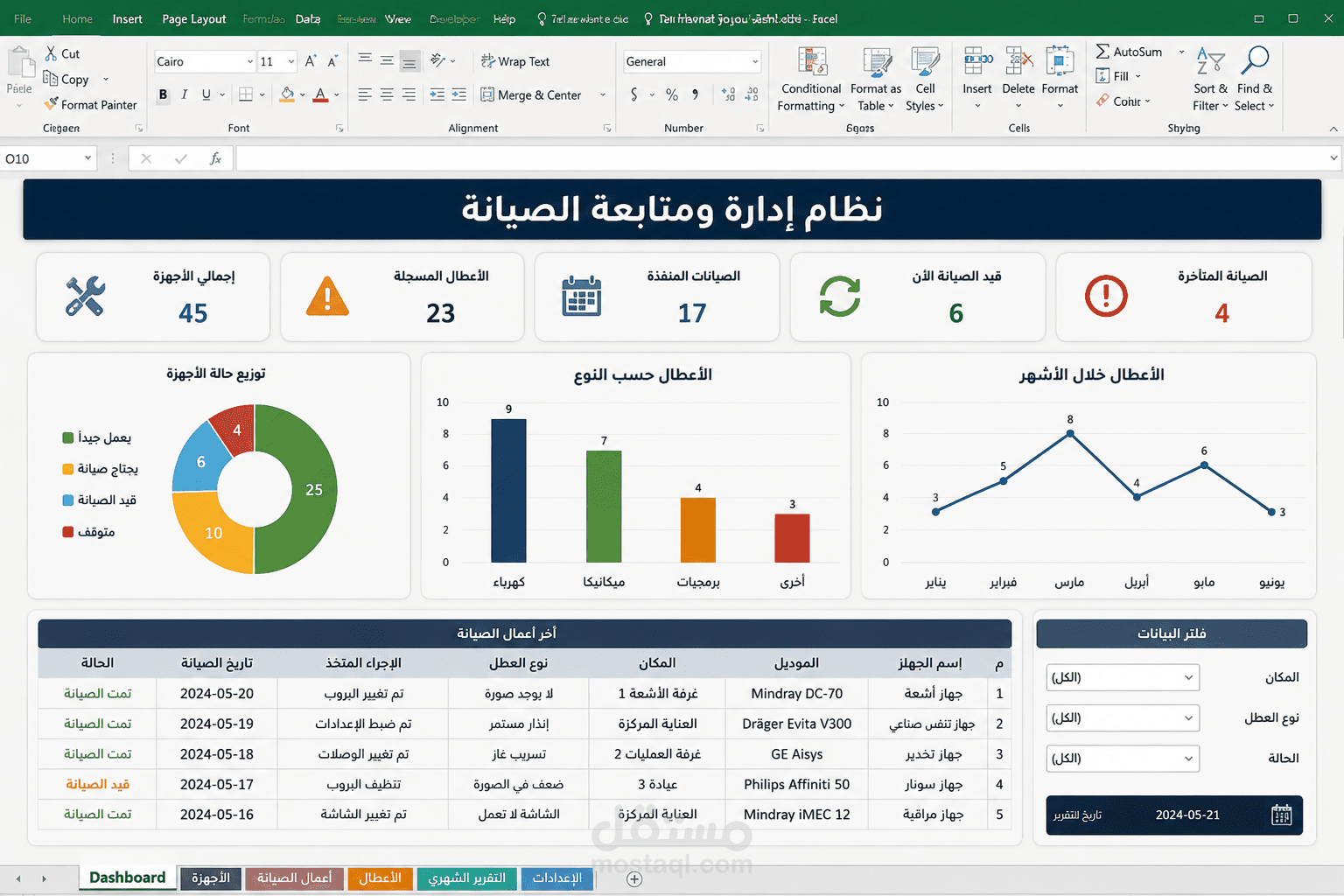Open Font Color dropdown arrow
Viewport: 1344px width, 896px height.
point(337,94)
